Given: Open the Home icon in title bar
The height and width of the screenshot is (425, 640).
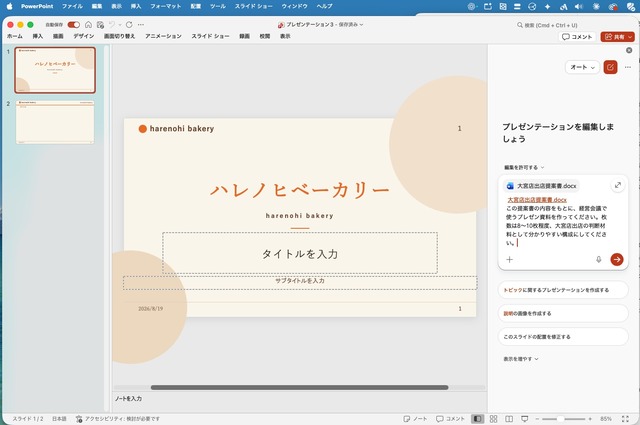Looking at the screenshot, I should coord(89,24).
